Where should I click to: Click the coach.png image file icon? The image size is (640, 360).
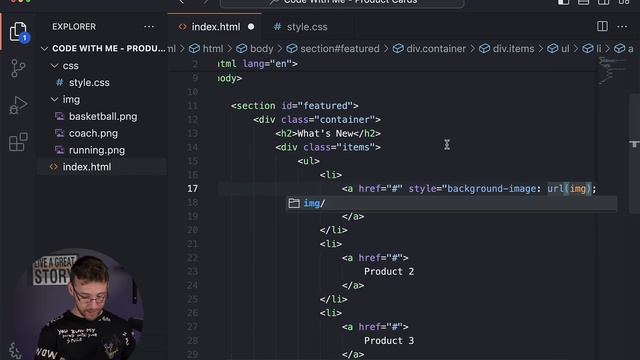click(x=60, y=133)
